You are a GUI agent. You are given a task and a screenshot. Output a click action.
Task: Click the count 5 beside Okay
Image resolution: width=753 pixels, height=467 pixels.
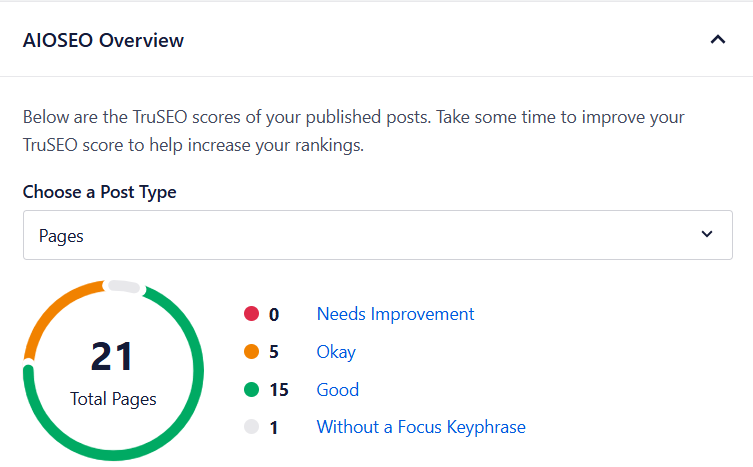[x=274, y=352]
